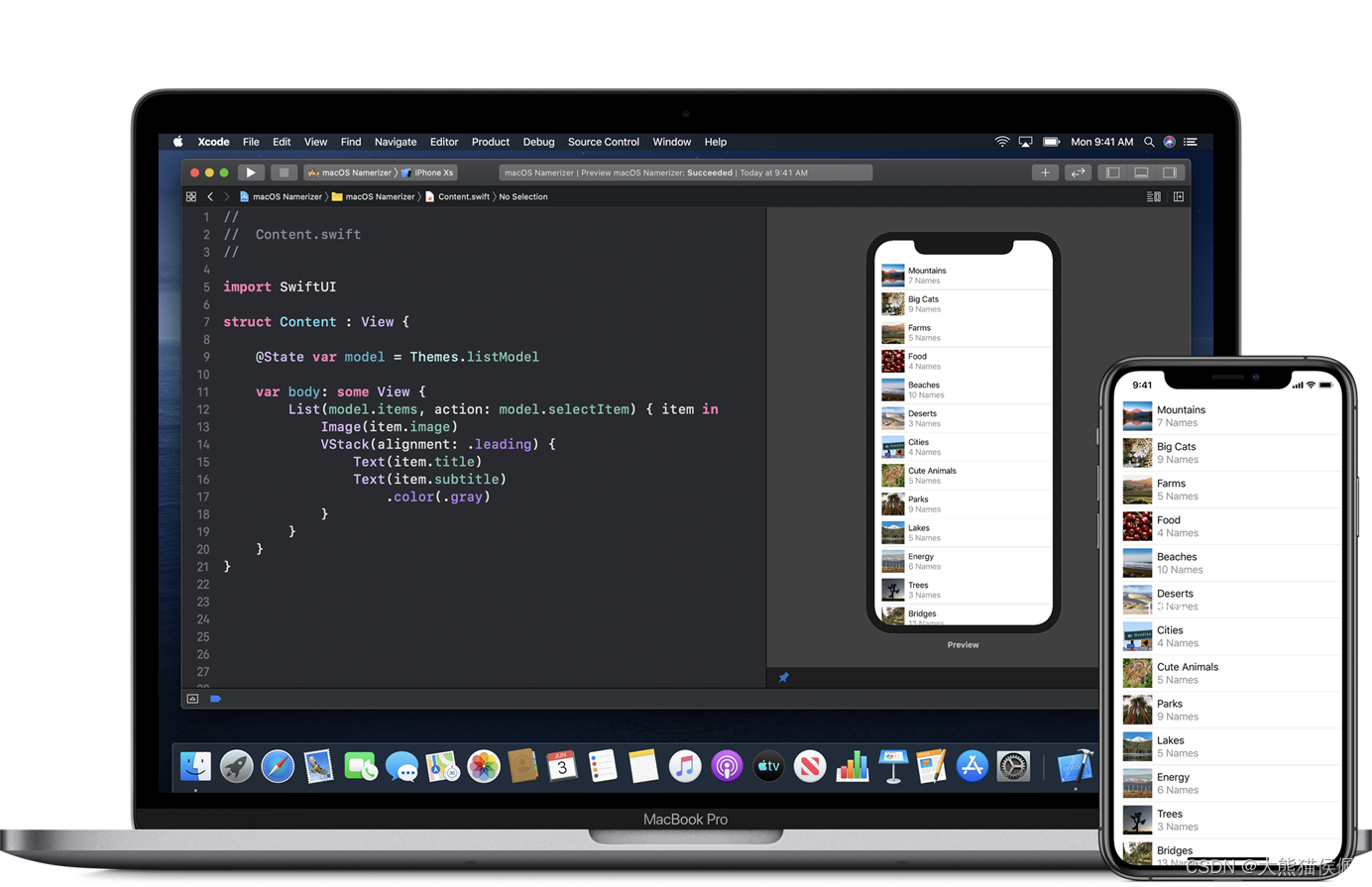Open Content.swift in the jump bar

pyautogui.click(x=458, y=197)
